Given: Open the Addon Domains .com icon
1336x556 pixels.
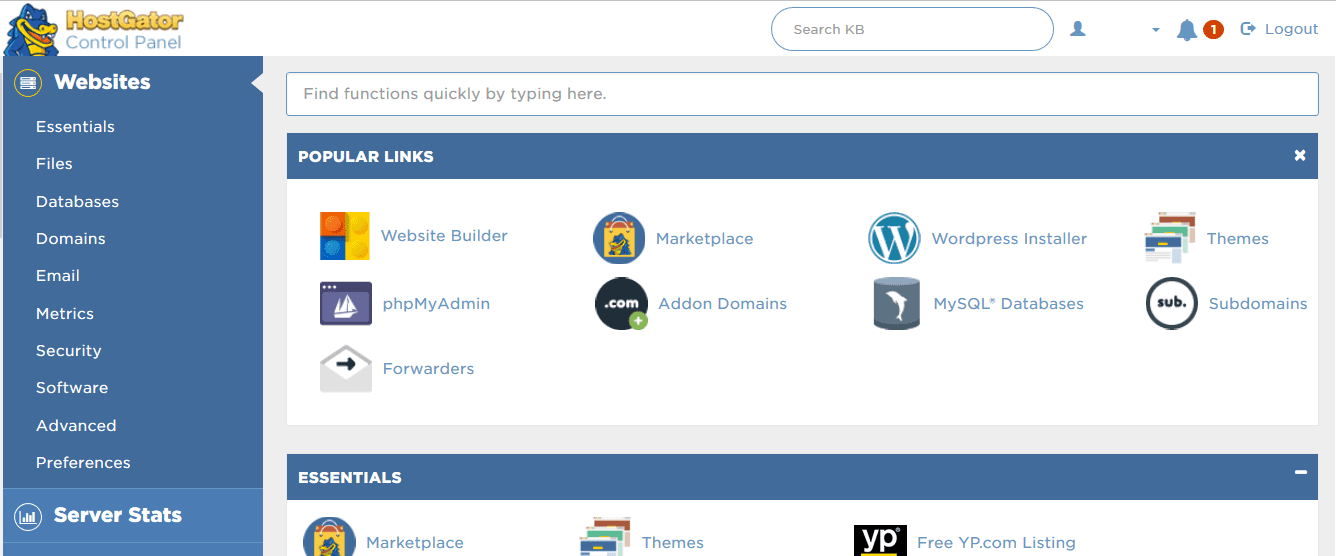Looking at the screenshot, I should pos(621,303).
